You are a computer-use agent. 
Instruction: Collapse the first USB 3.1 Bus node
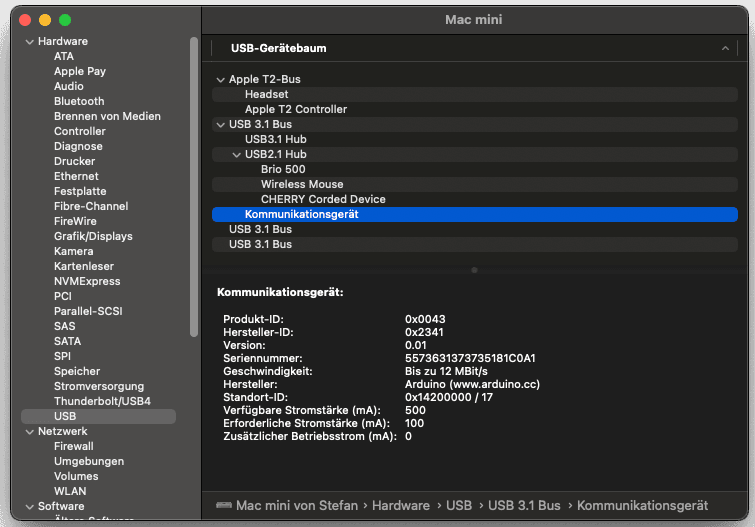tap(220, 124)
